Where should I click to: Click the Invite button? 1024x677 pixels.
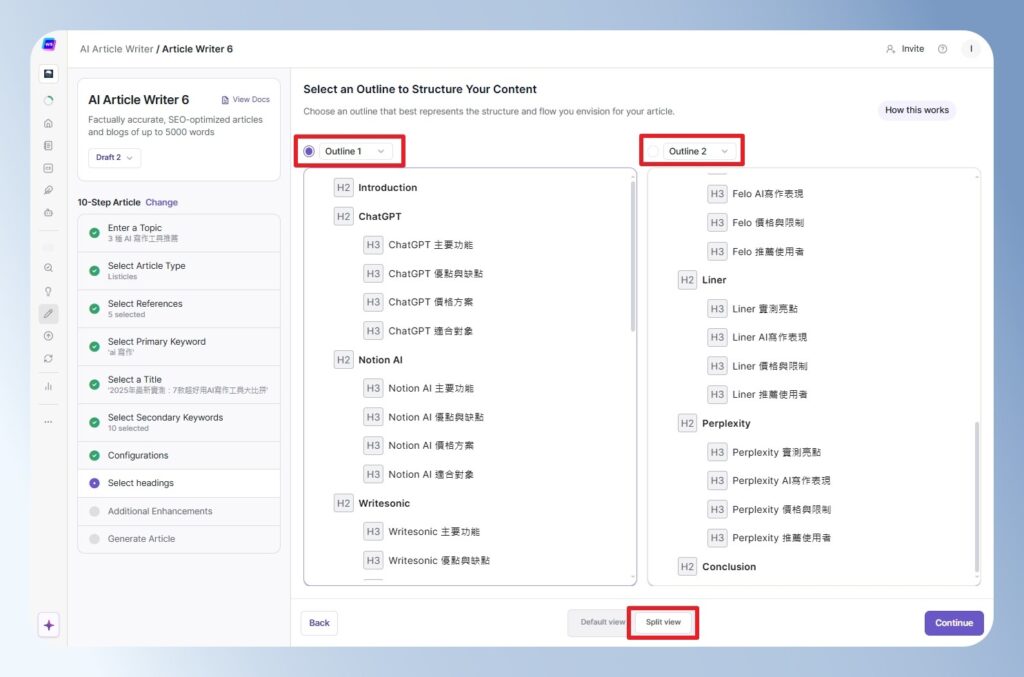click(905, 49)
